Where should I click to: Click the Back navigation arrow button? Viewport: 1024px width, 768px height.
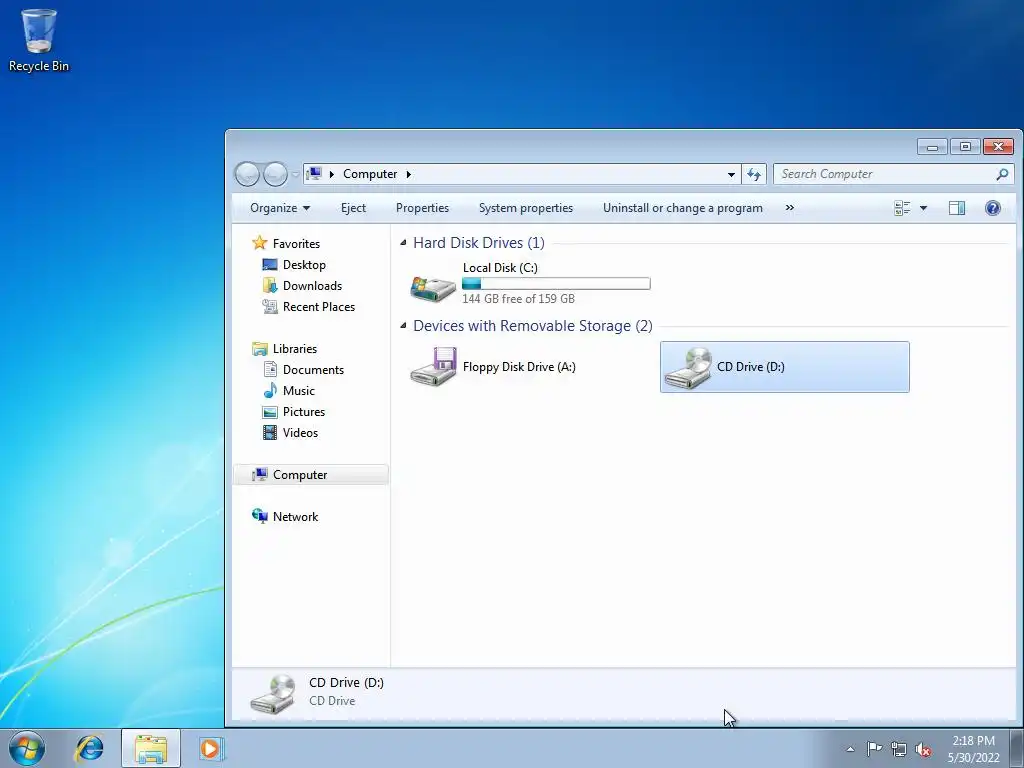pyautogui.click(x=248, y=174)
